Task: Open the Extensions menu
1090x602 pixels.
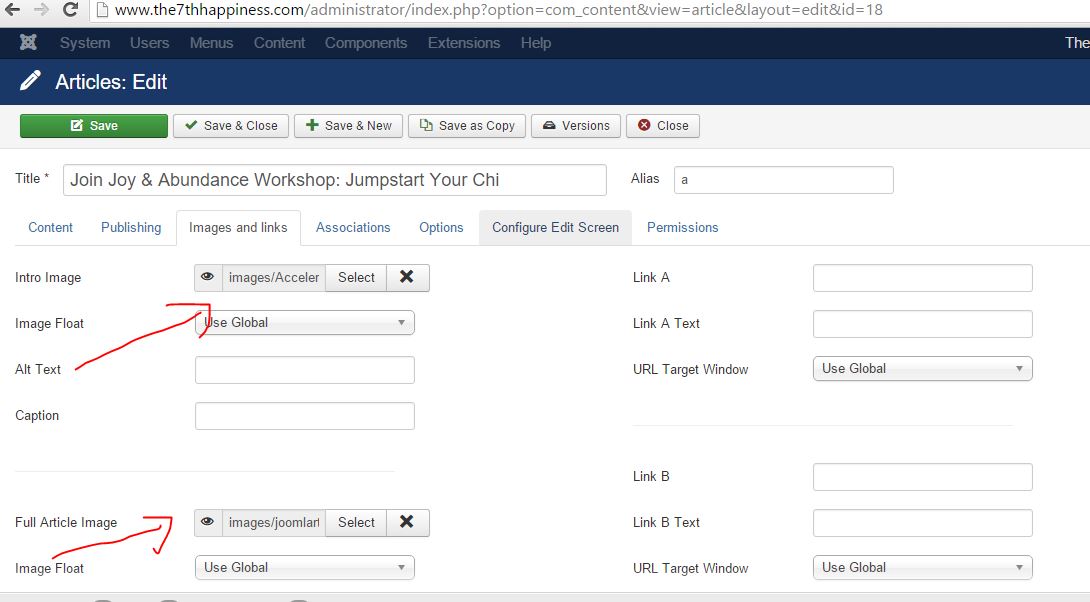Action: tap(464, 43)
